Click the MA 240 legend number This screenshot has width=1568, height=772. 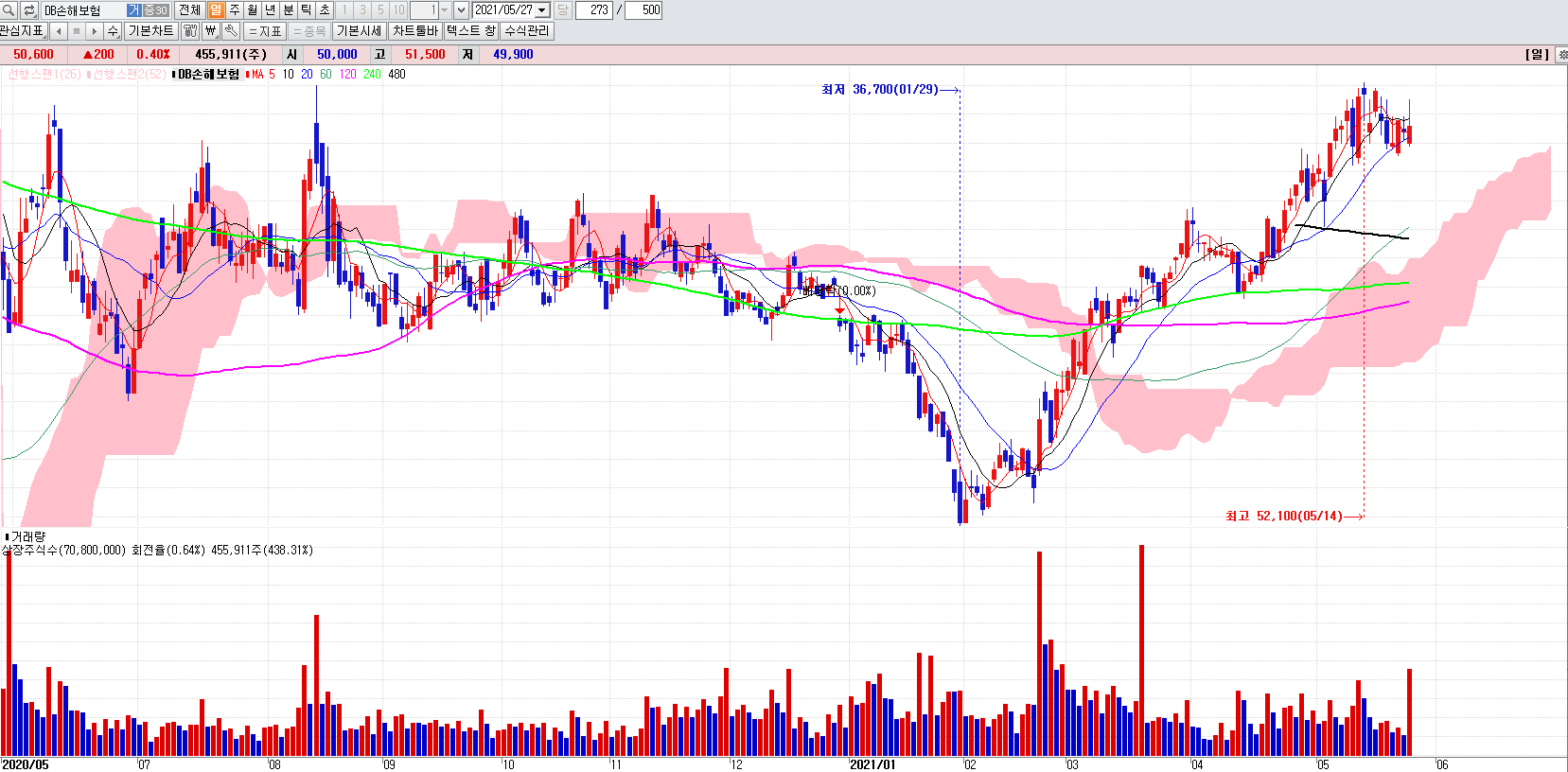[372, 74]
